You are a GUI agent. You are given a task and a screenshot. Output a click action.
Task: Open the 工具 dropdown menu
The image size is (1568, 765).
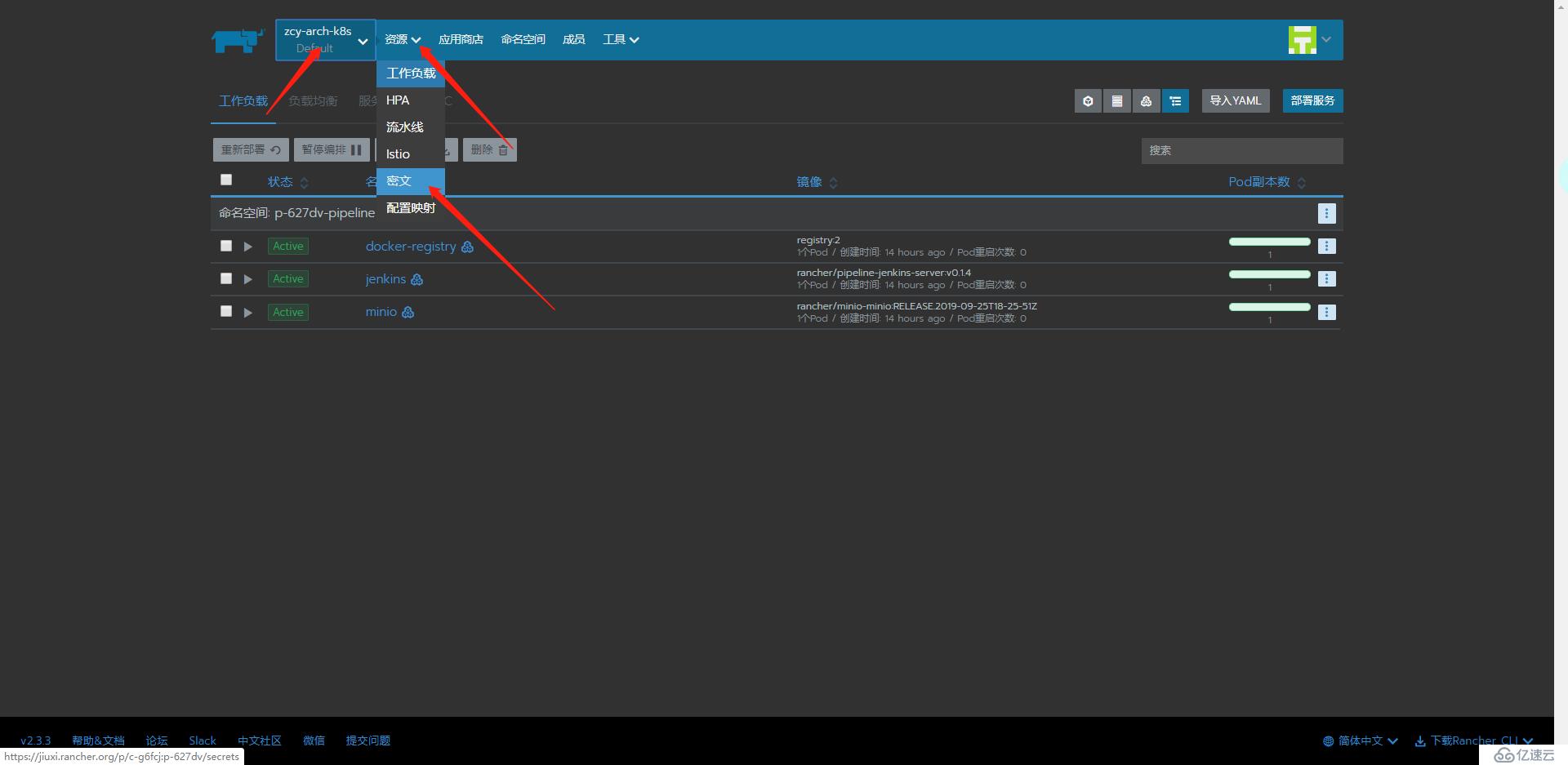(621, 39)
